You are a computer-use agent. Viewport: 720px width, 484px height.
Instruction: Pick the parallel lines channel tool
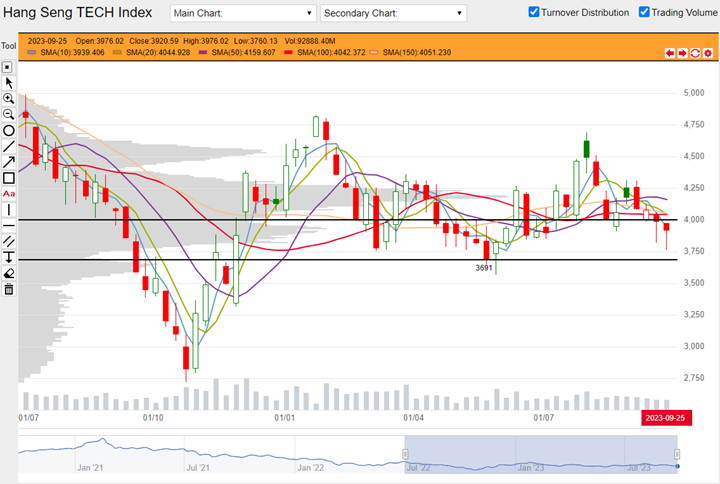point(9,242)
